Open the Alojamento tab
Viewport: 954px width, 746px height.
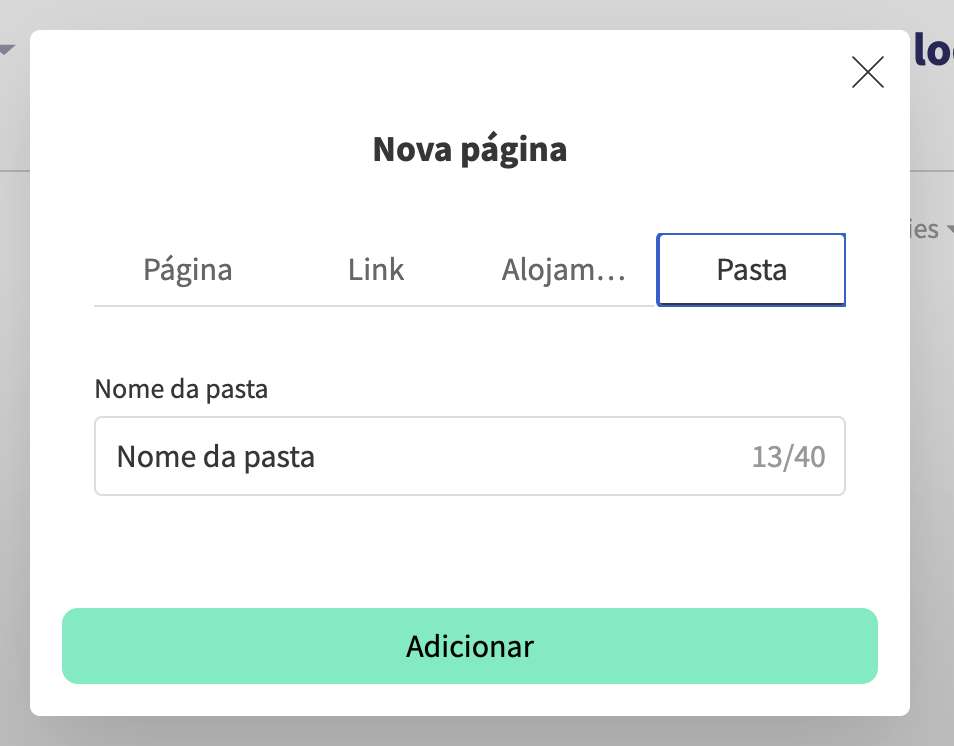point(563,269)
